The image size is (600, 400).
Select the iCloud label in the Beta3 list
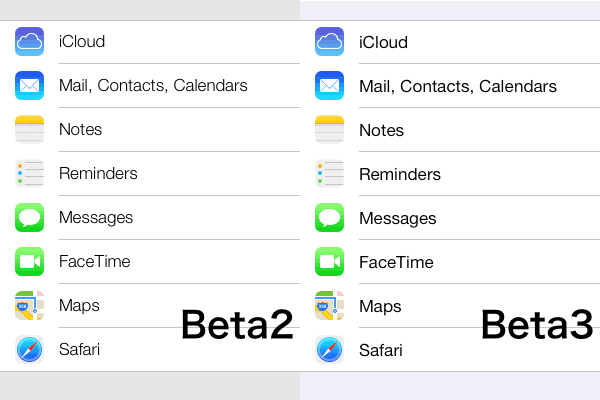[383, 42]
